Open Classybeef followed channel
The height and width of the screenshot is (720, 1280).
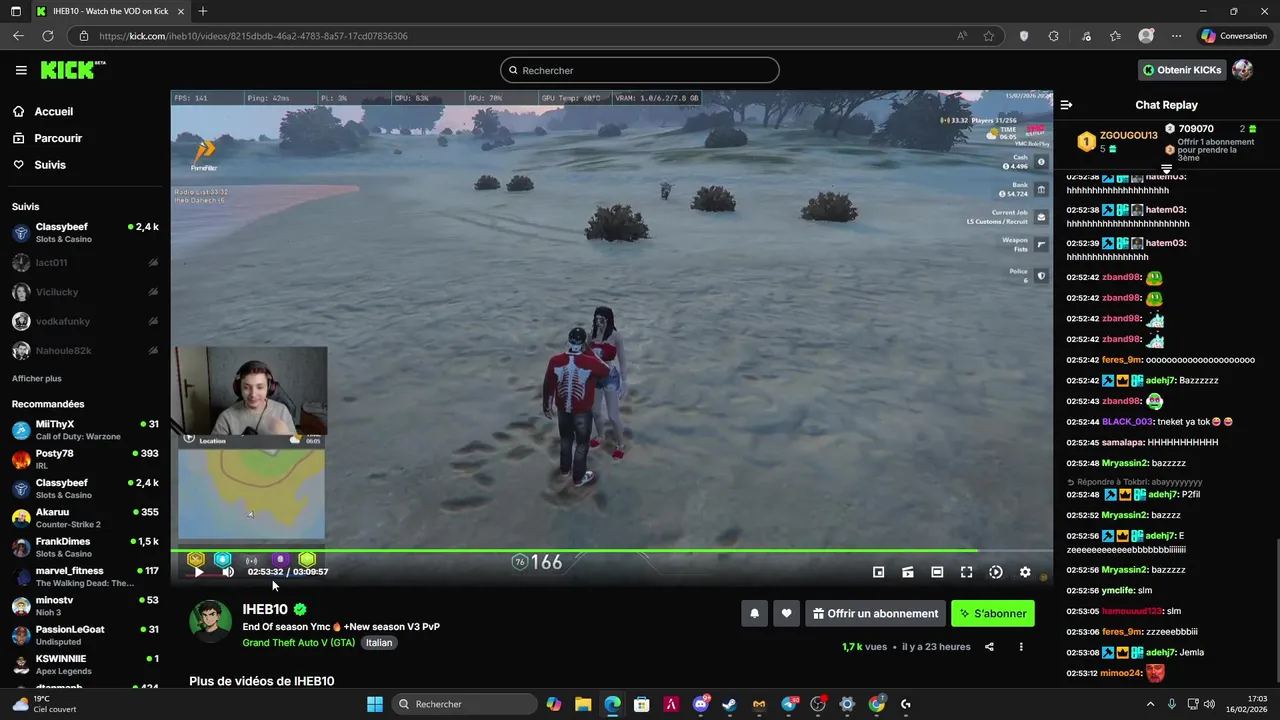(x=85, y=233)
